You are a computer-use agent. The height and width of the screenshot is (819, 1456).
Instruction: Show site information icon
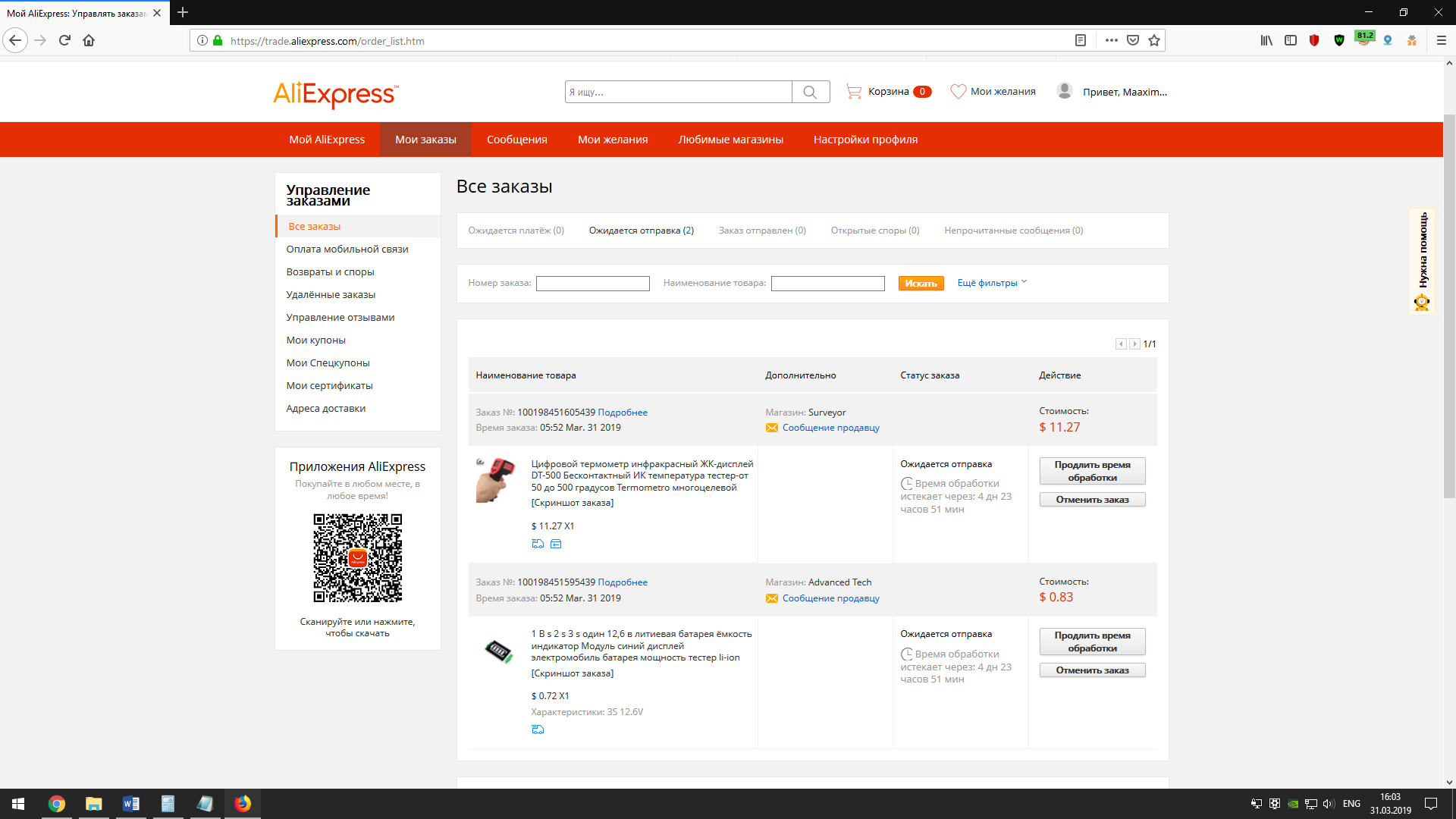point(202,40)
